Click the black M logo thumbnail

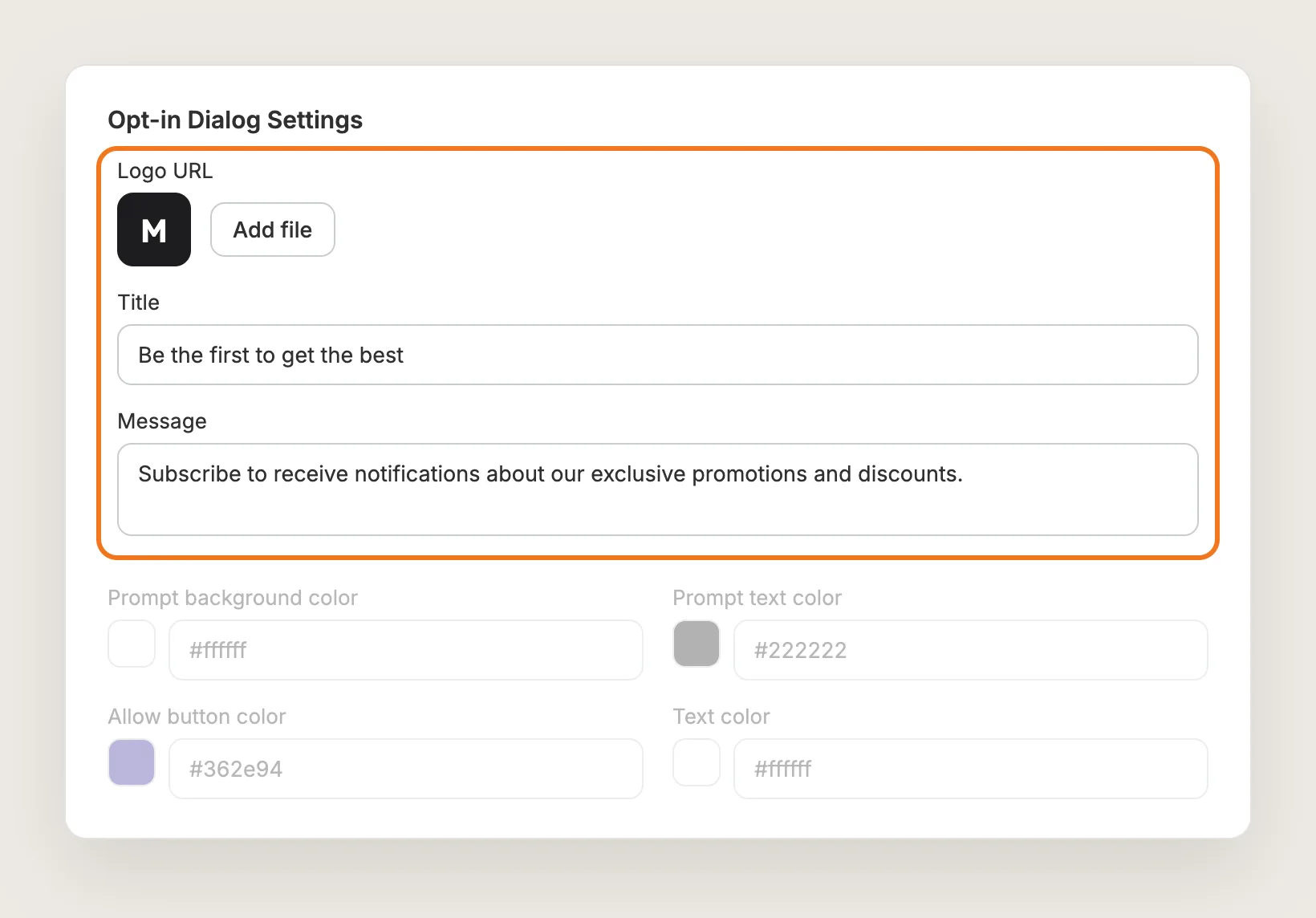click(x=154, y=229)
